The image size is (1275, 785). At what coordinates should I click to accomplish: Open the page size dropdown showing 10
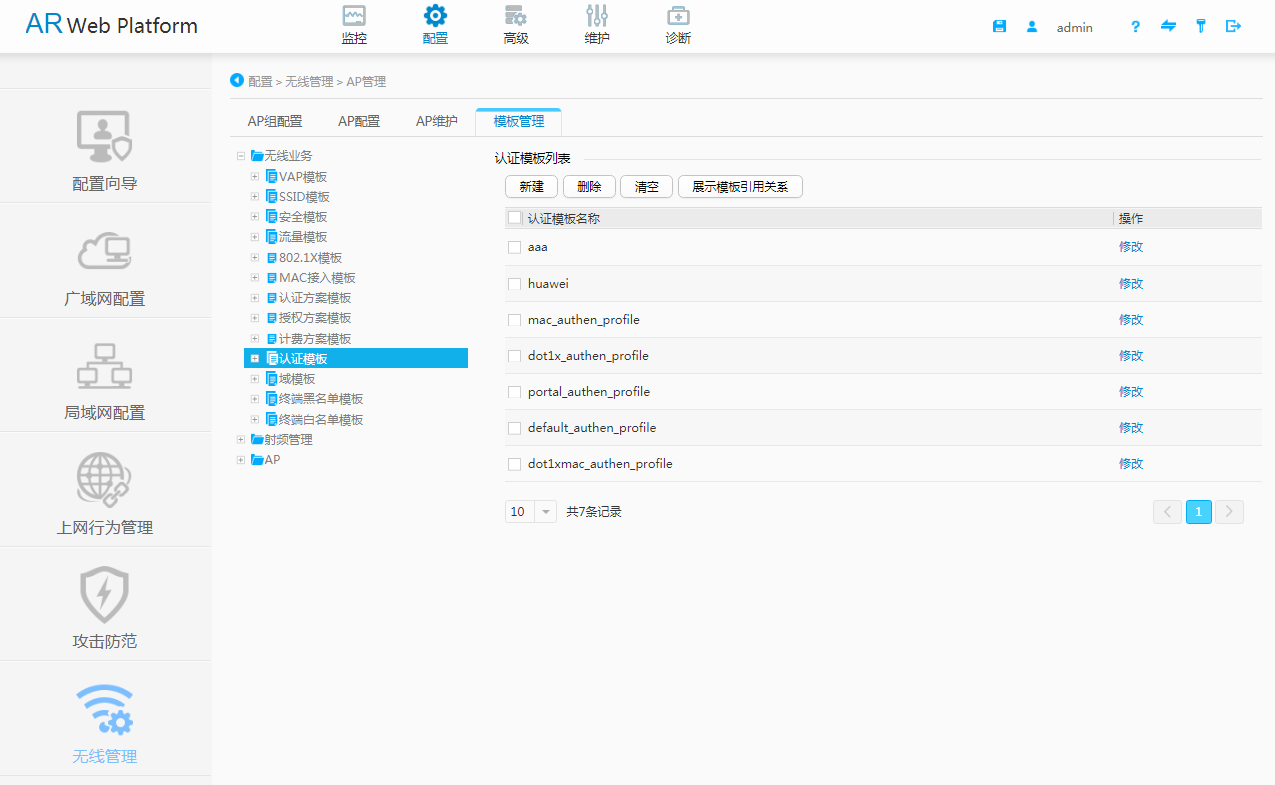(x=546, y=512)
